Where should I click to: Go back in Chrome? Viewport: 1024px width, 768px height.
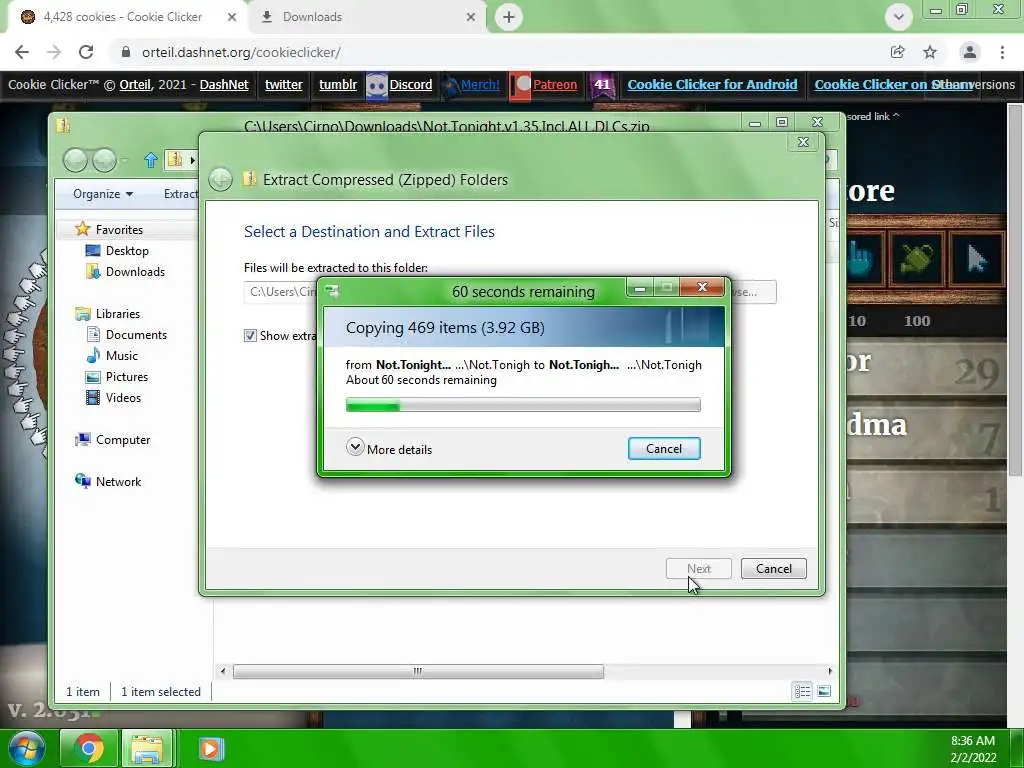pos(22,52)
